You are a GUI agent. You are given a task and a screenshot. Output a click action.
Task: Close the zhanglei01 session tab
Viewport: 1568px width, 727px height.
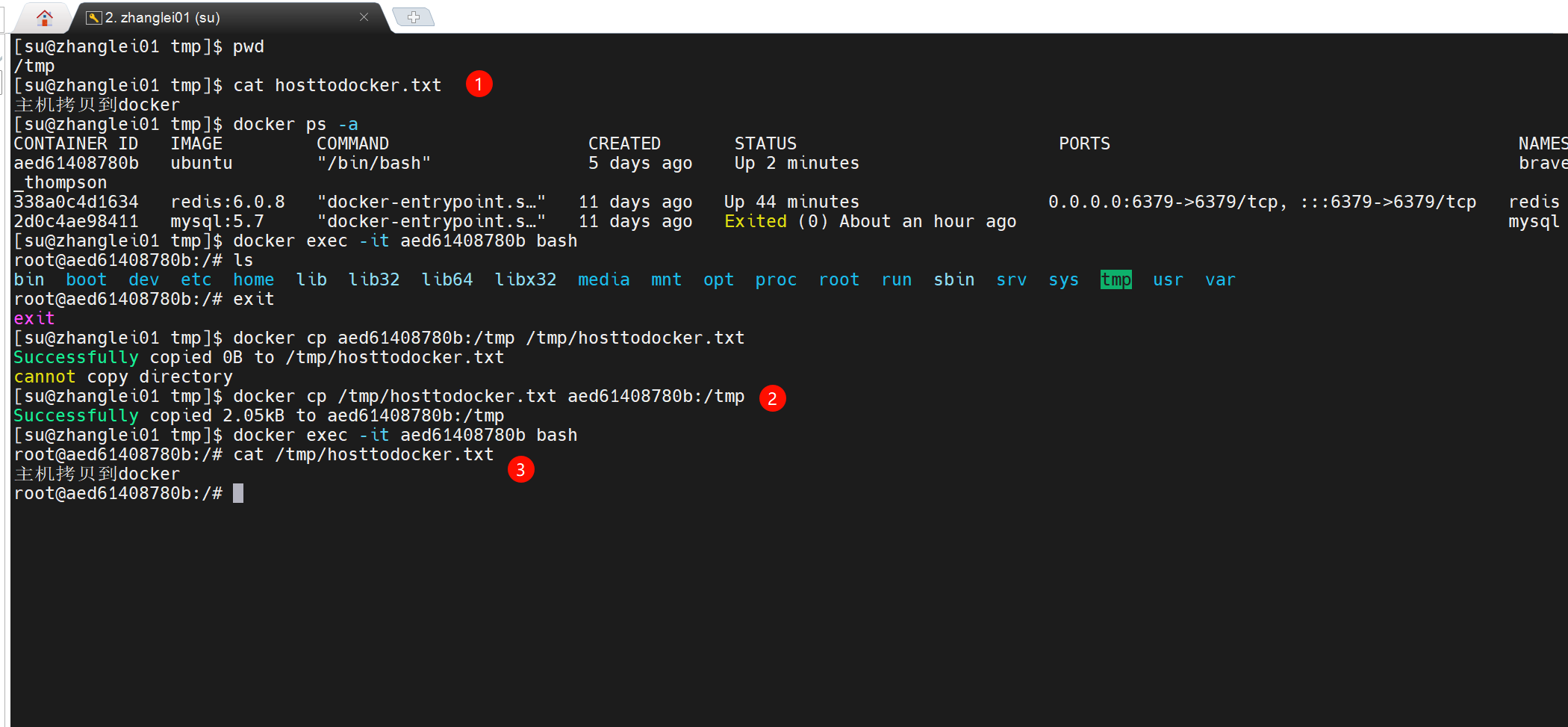[x=364, y=16]
